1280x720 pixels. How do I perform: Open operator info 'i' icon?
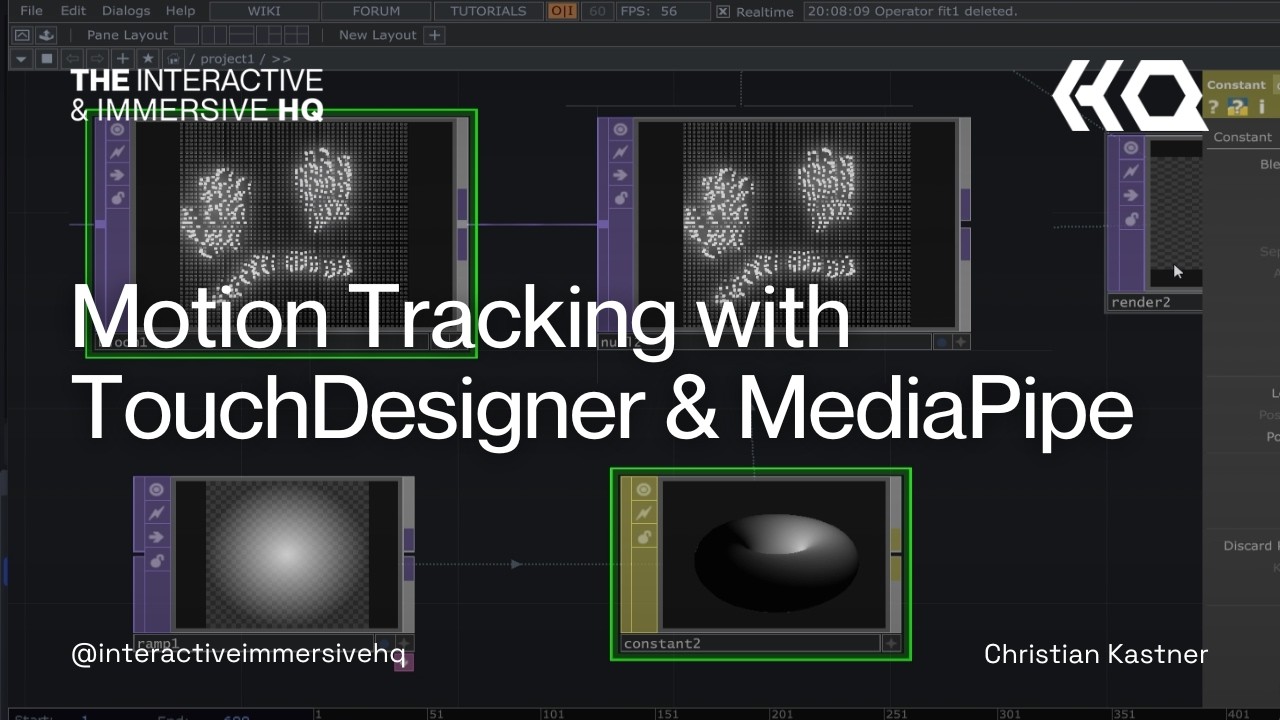(x=1261, y=107)
